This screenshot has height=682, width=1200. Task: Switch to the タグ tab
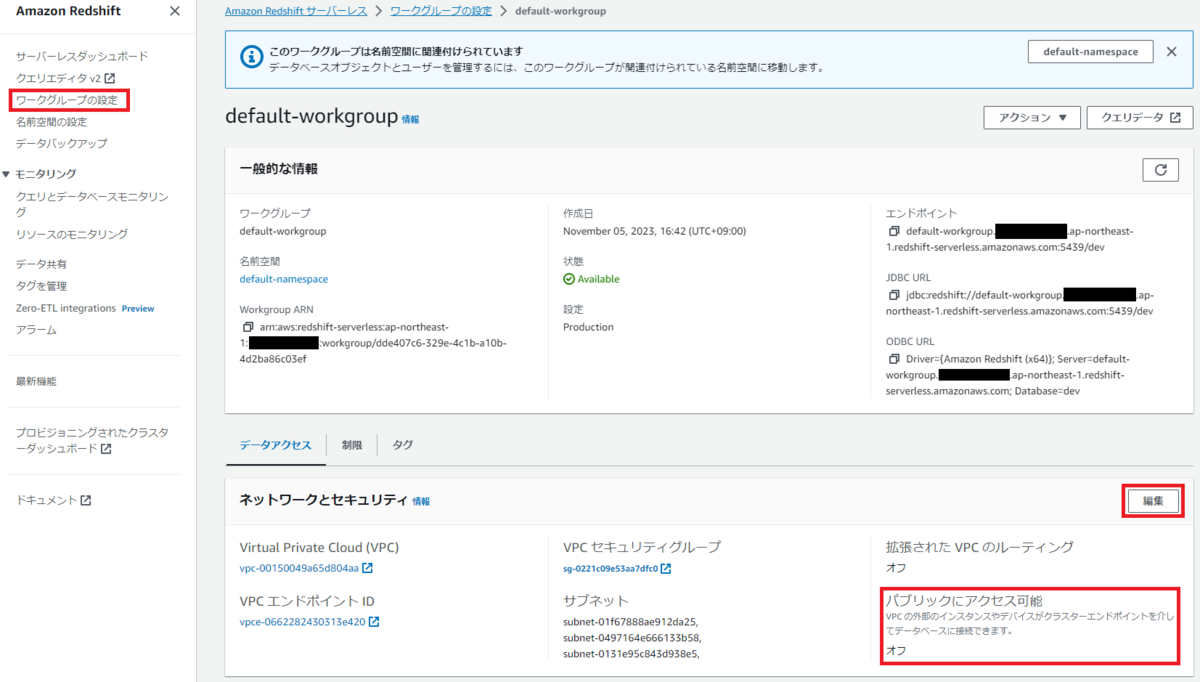[402, 445]
